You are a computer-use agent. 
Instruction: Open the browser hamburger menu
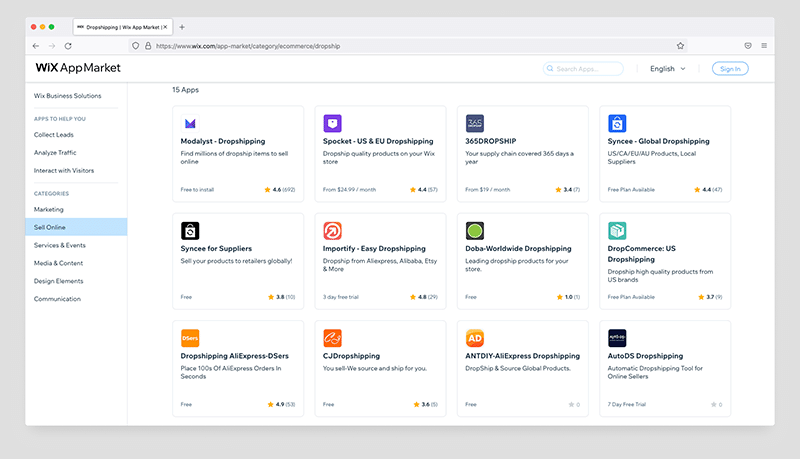(x=764, y=46)
